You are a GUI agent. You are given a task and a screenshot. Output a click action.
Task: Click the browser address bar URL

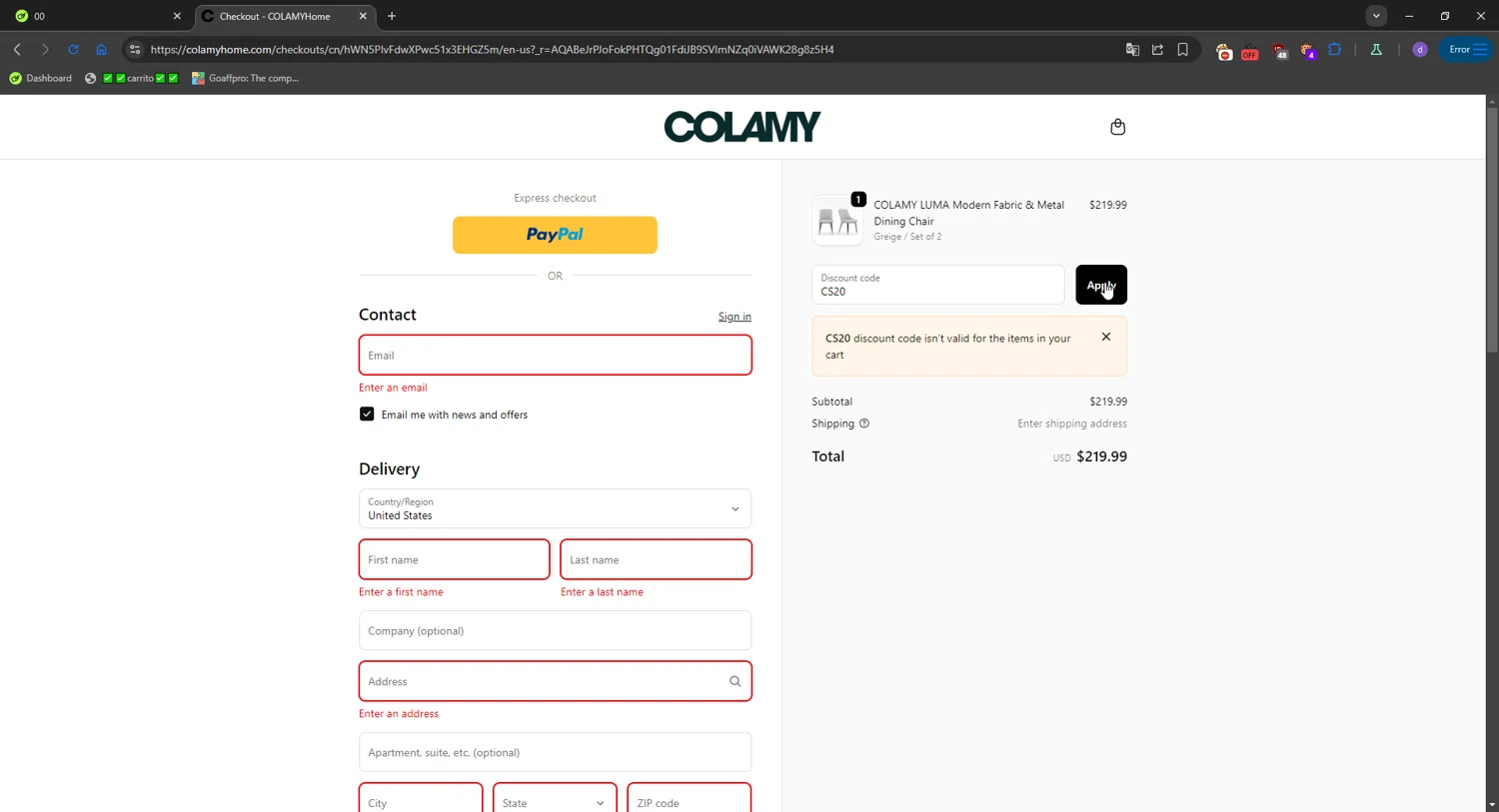click(x=492, y=49)
